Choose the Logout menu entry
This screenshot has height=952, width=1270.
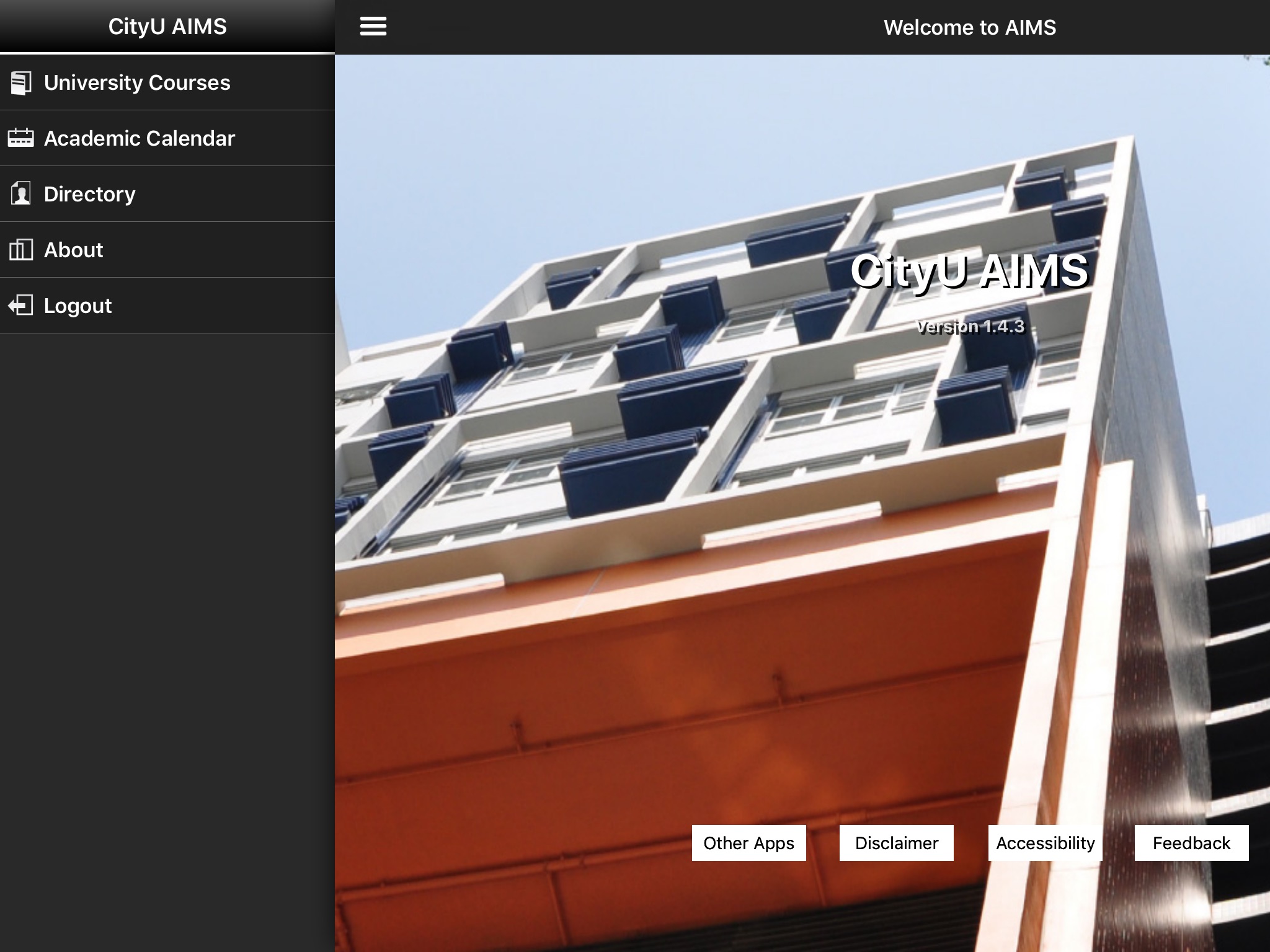pos(78,306)
